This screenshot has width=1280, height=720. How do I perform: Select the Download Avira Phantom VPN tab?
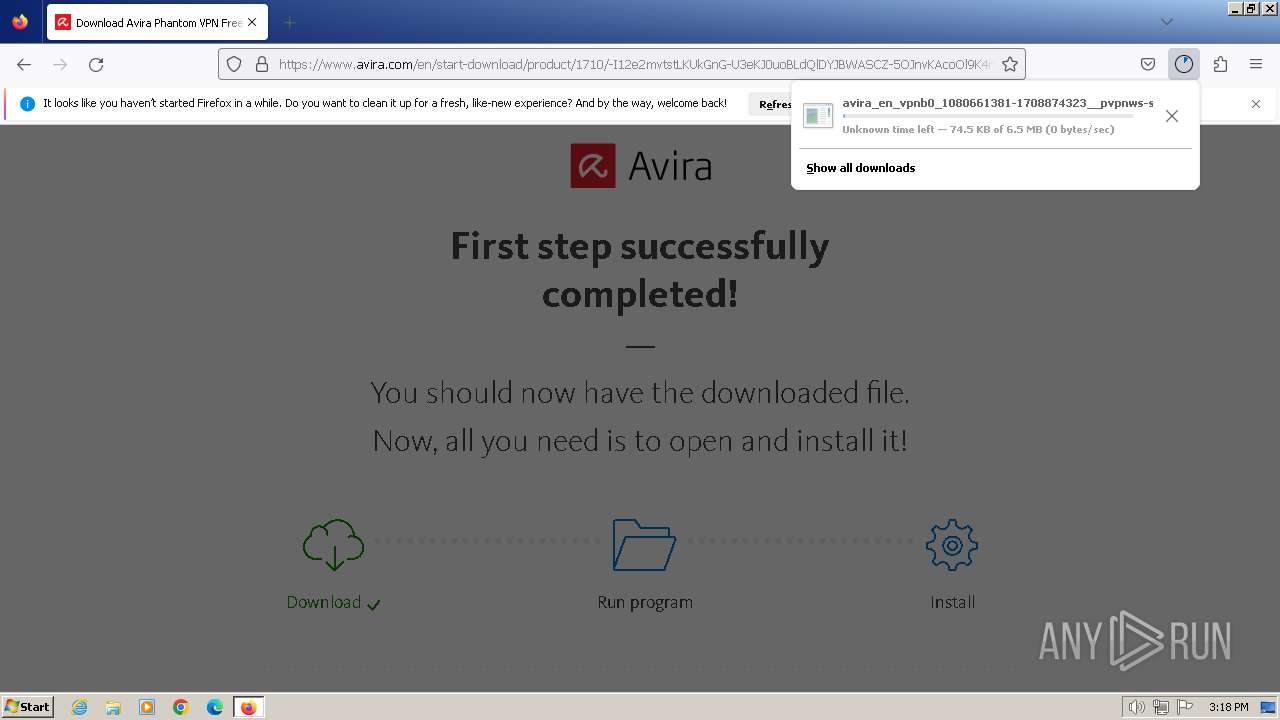[x=156, y=22]
